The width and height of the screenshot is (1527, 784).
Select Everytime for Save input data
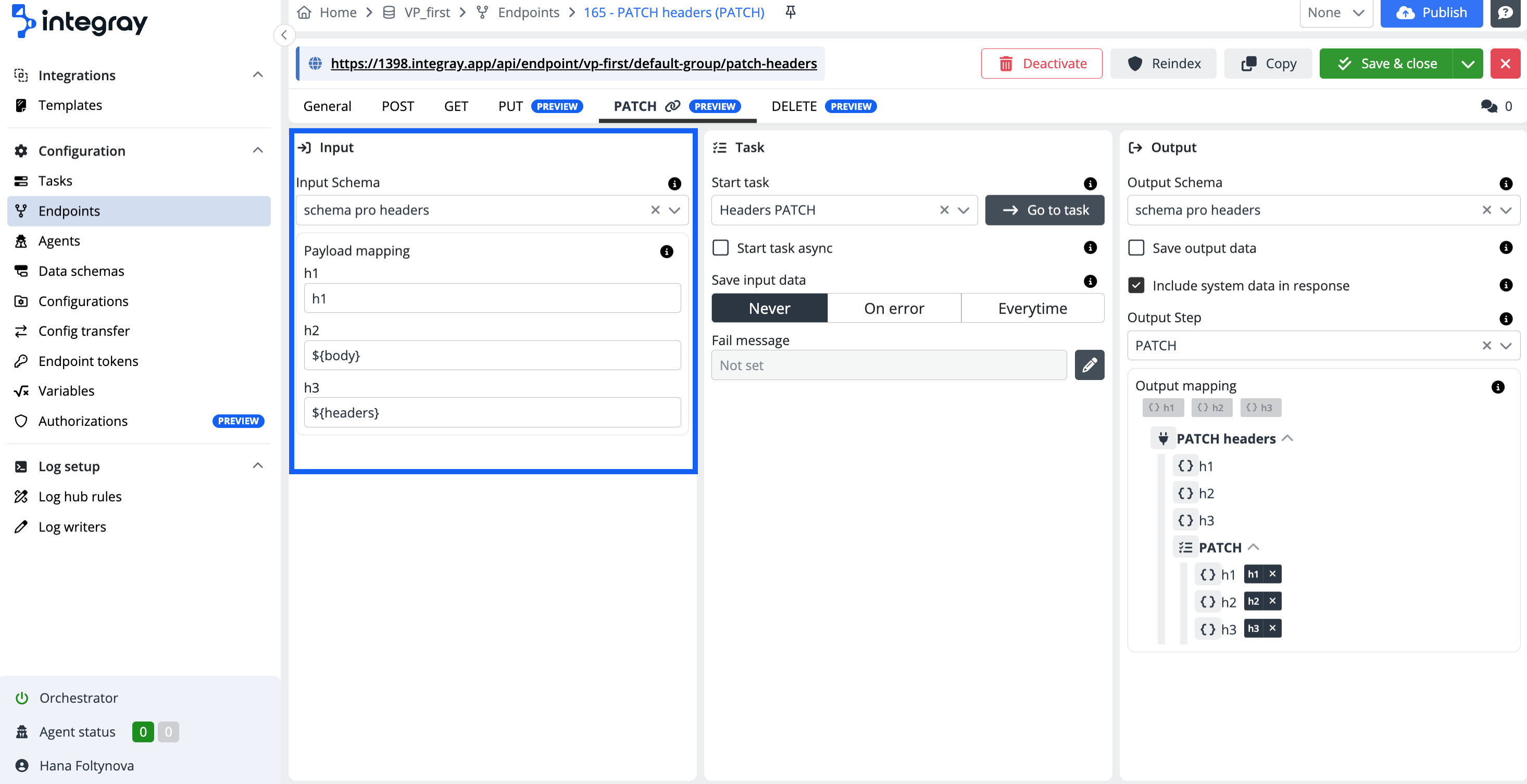(1032, 308)
